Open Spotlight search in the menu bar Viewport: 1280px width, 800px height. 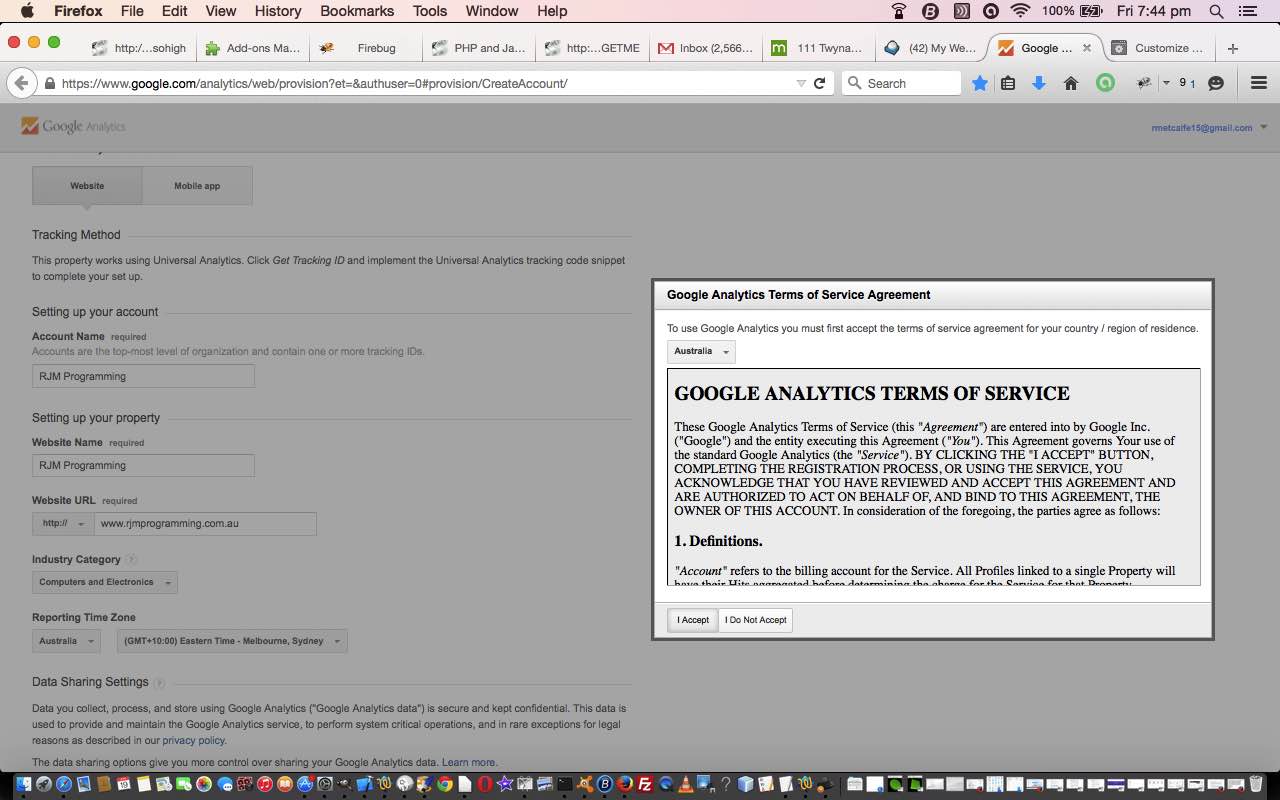coord(1216,11)
